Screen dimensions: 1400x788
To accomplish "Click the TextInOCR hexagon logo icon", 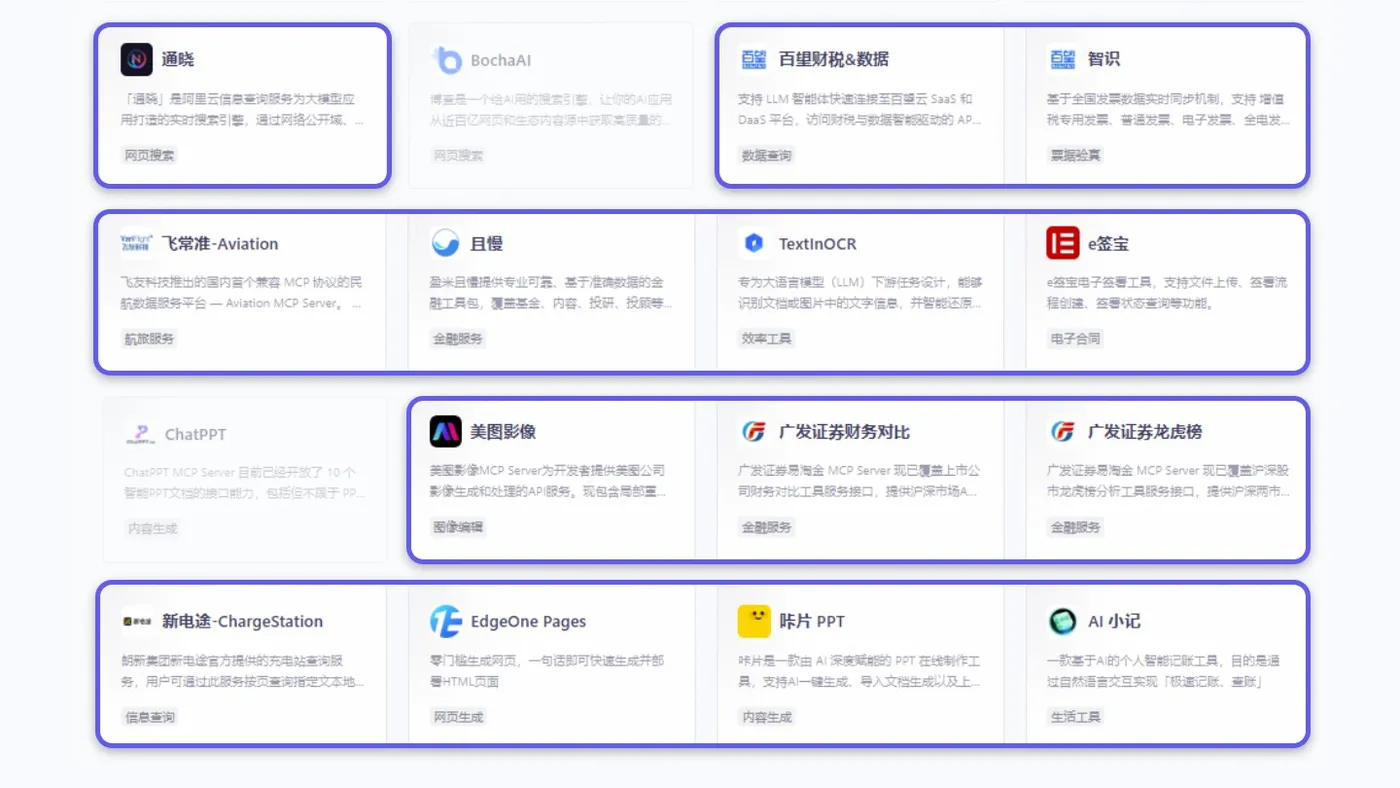I will pos(755,243).
